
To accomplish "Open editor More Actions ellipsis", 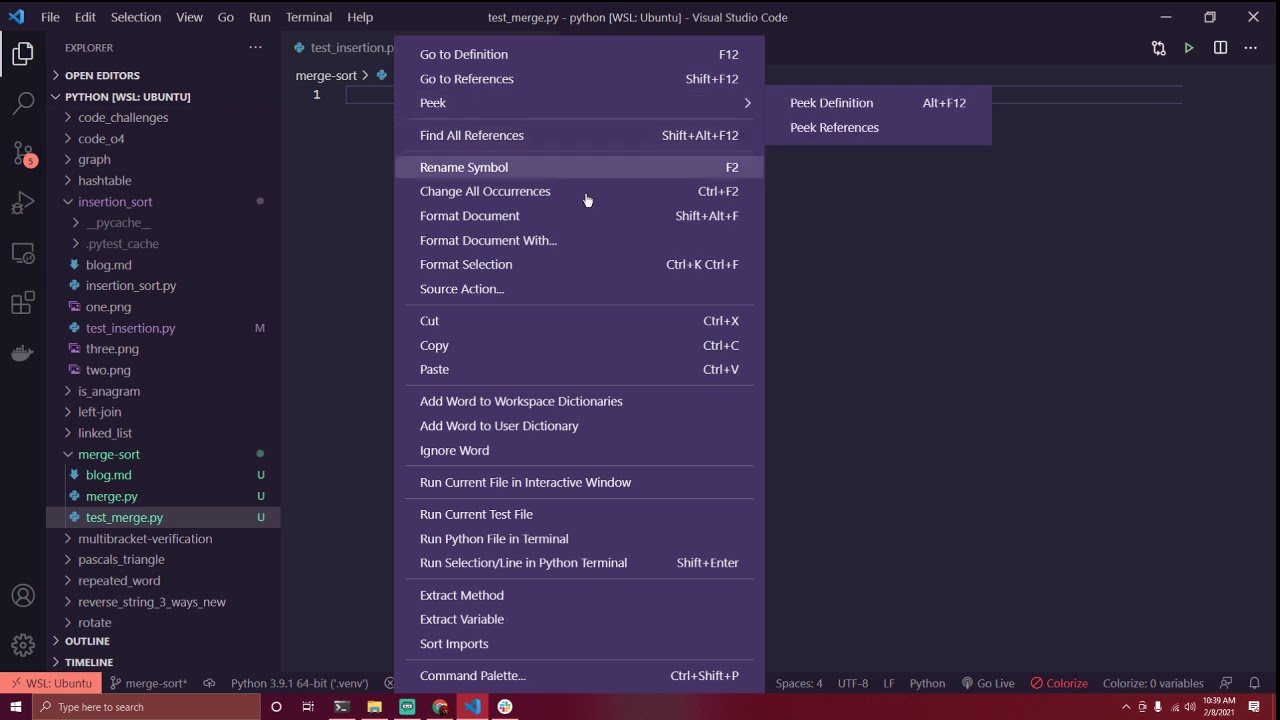I will [x=1250, y=47].
